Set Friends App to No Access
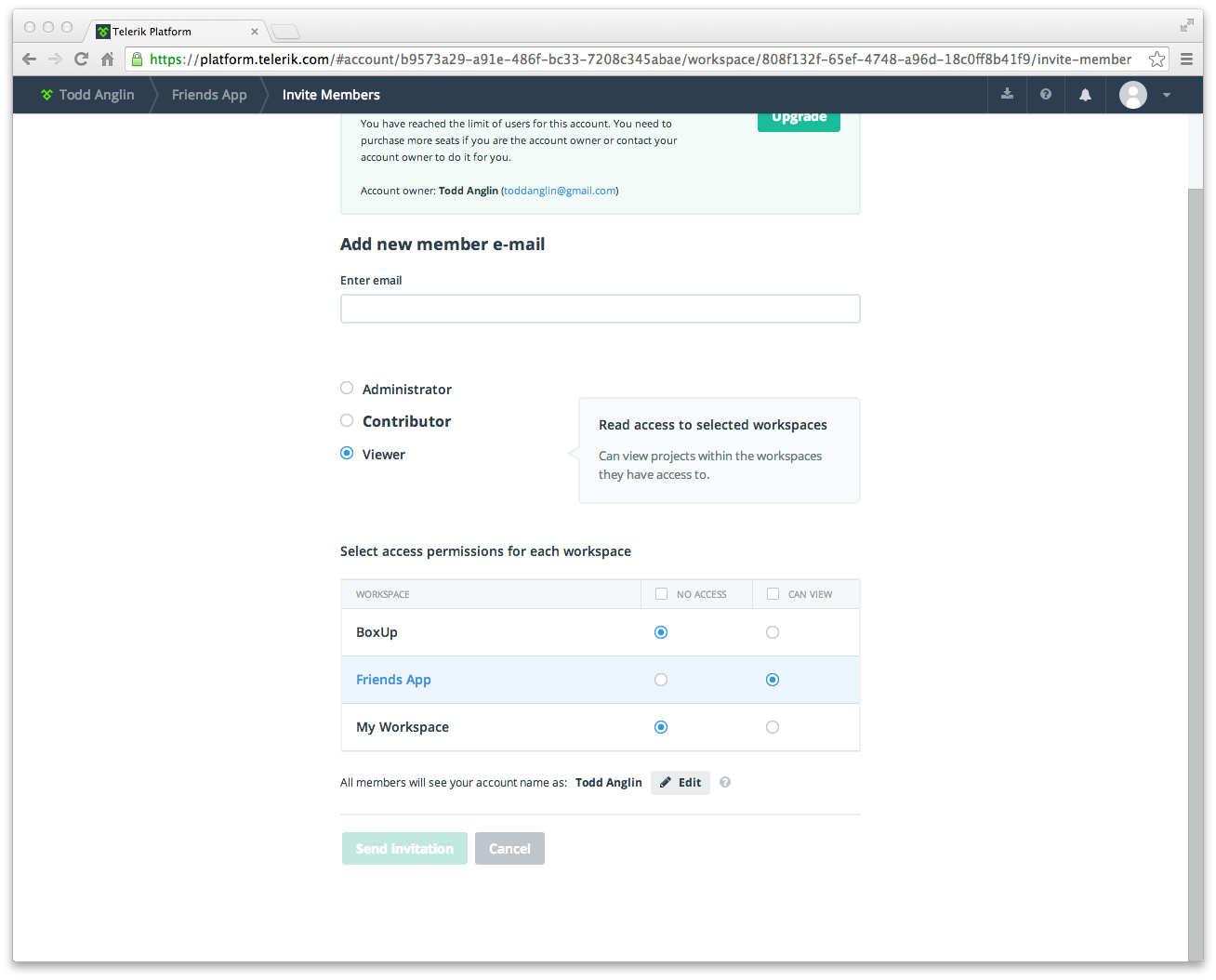This screenshot has height=980, width=1216. click(x=661, y=681)
